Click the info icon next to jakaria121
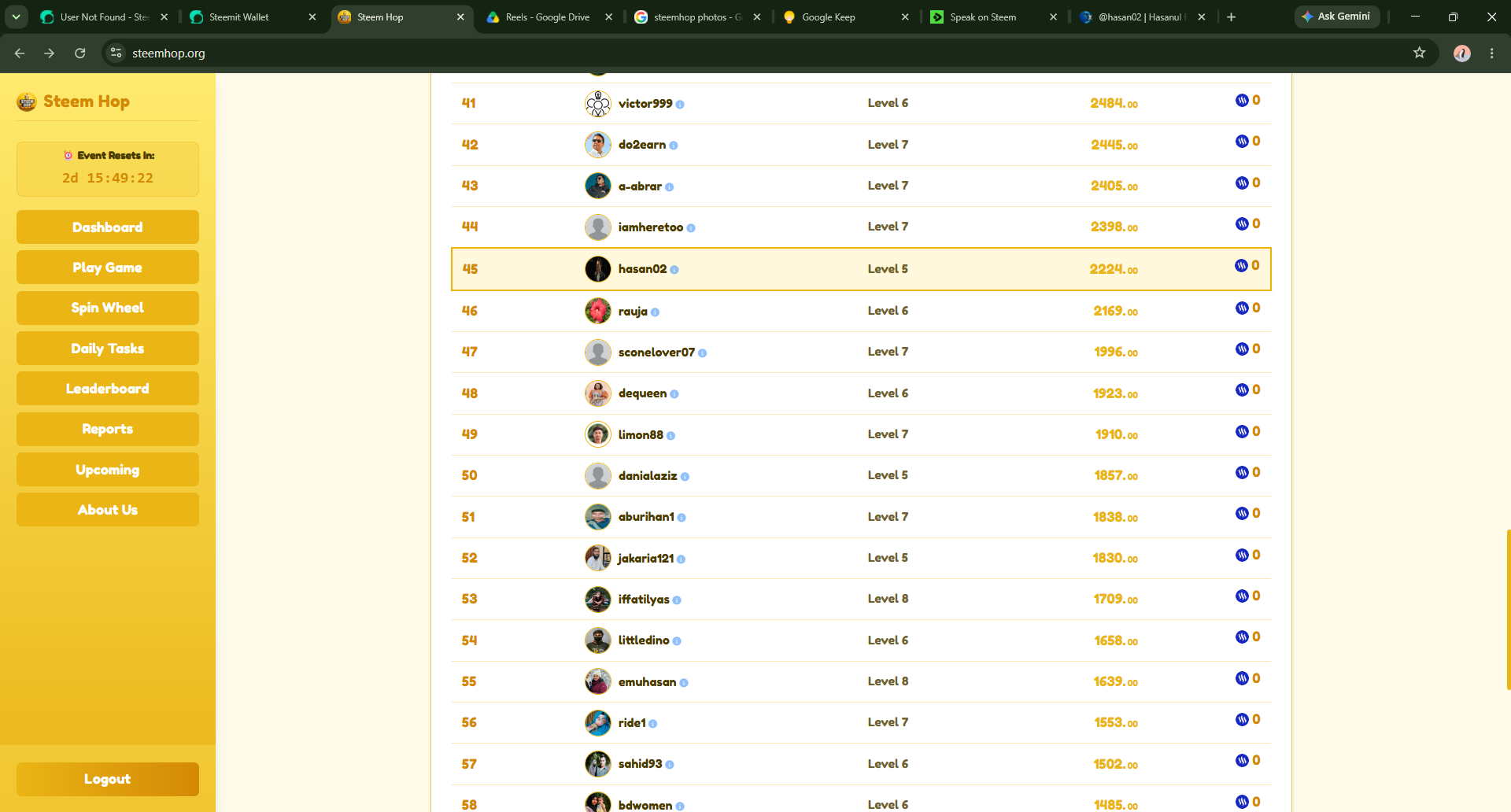This screenshot has height=812, width=1511. point(681,559)
